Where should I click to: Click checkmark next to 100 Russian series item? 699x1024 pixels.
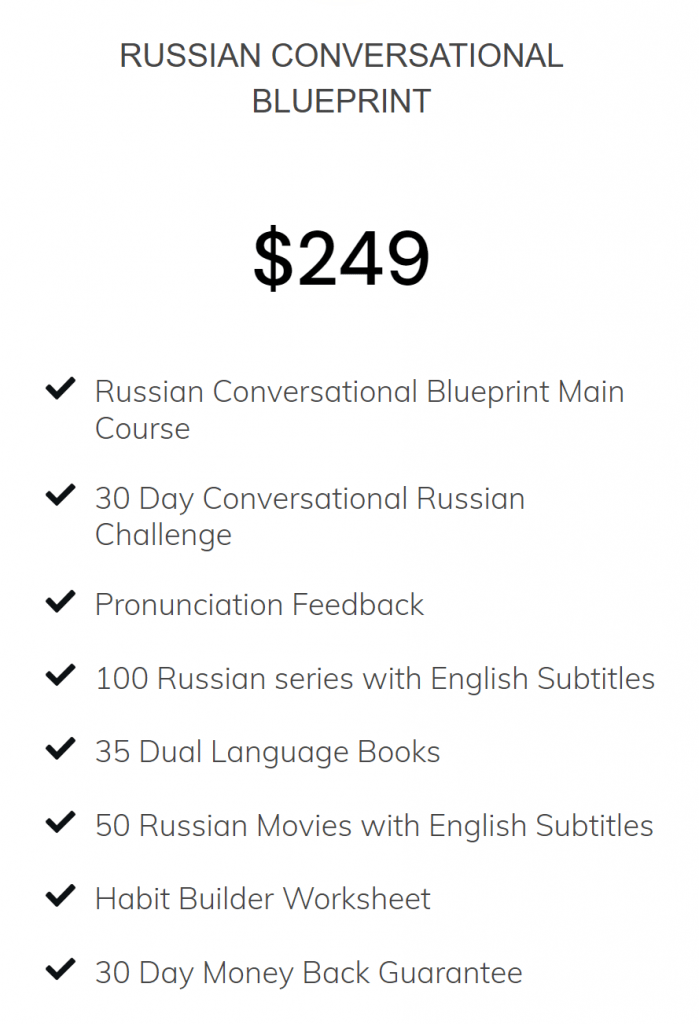[60, 676]
